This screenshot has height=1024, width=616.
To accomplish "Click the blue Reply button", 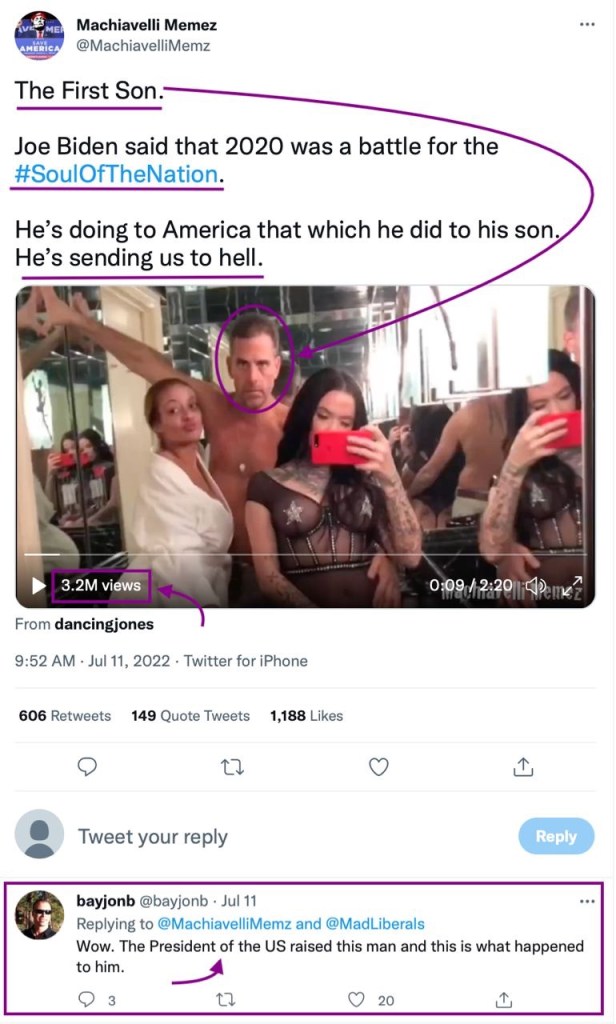I will point(556,836).
